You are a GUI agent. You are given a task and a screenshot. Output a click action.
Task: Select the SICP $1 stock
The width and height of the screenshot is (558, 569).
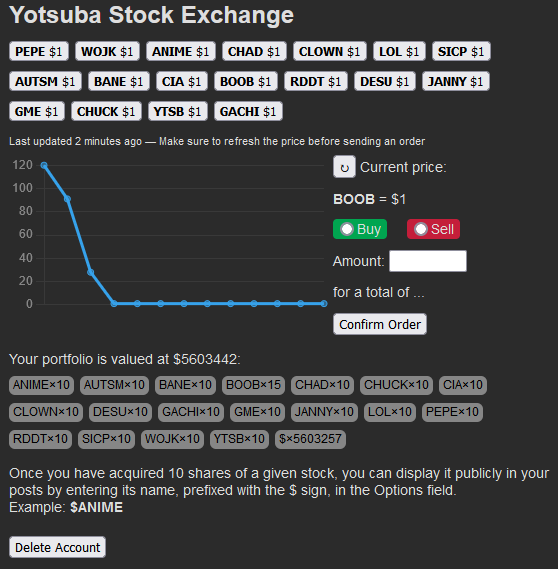(461, 51)
